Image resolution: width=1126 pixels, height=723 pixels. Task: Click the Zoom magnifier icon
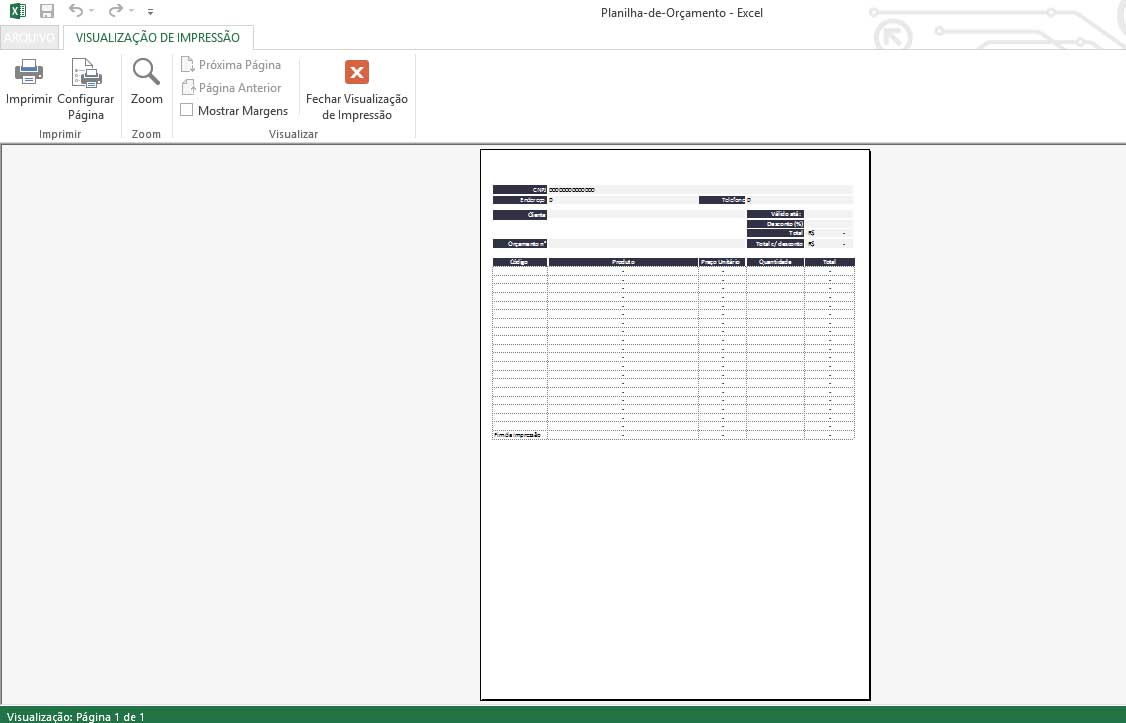(146, 73)
